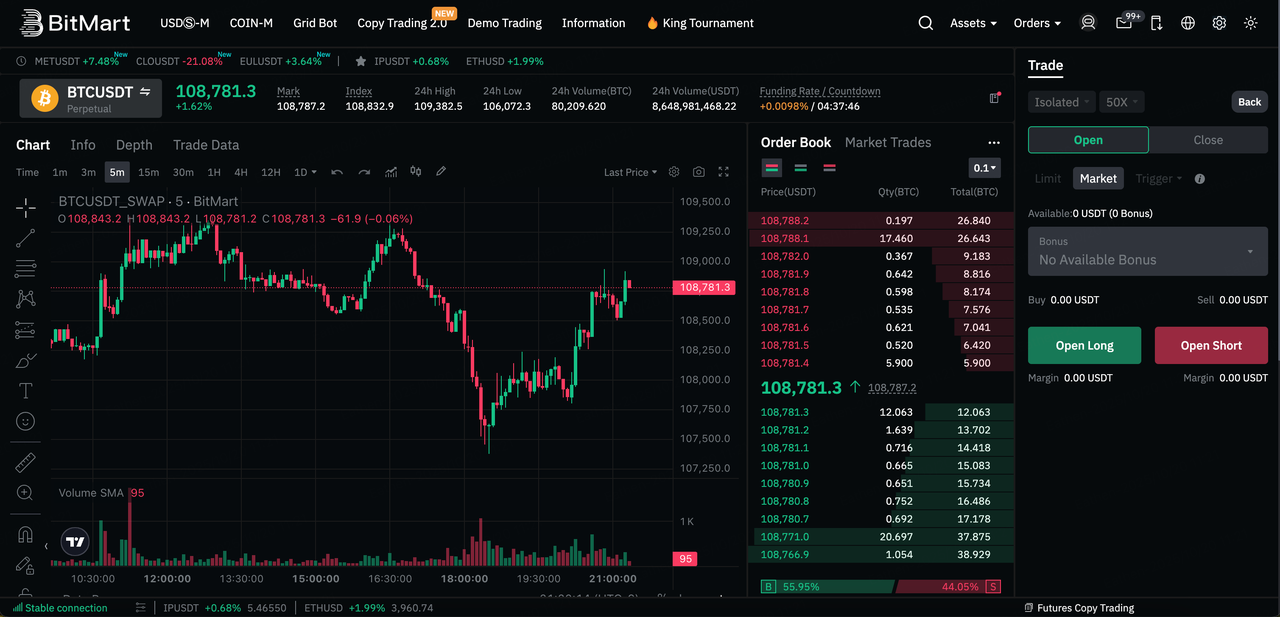Viewport: 1280px width, 617px height.
Task: Switch to the Market Trades tab
Action: pos(887,142)
